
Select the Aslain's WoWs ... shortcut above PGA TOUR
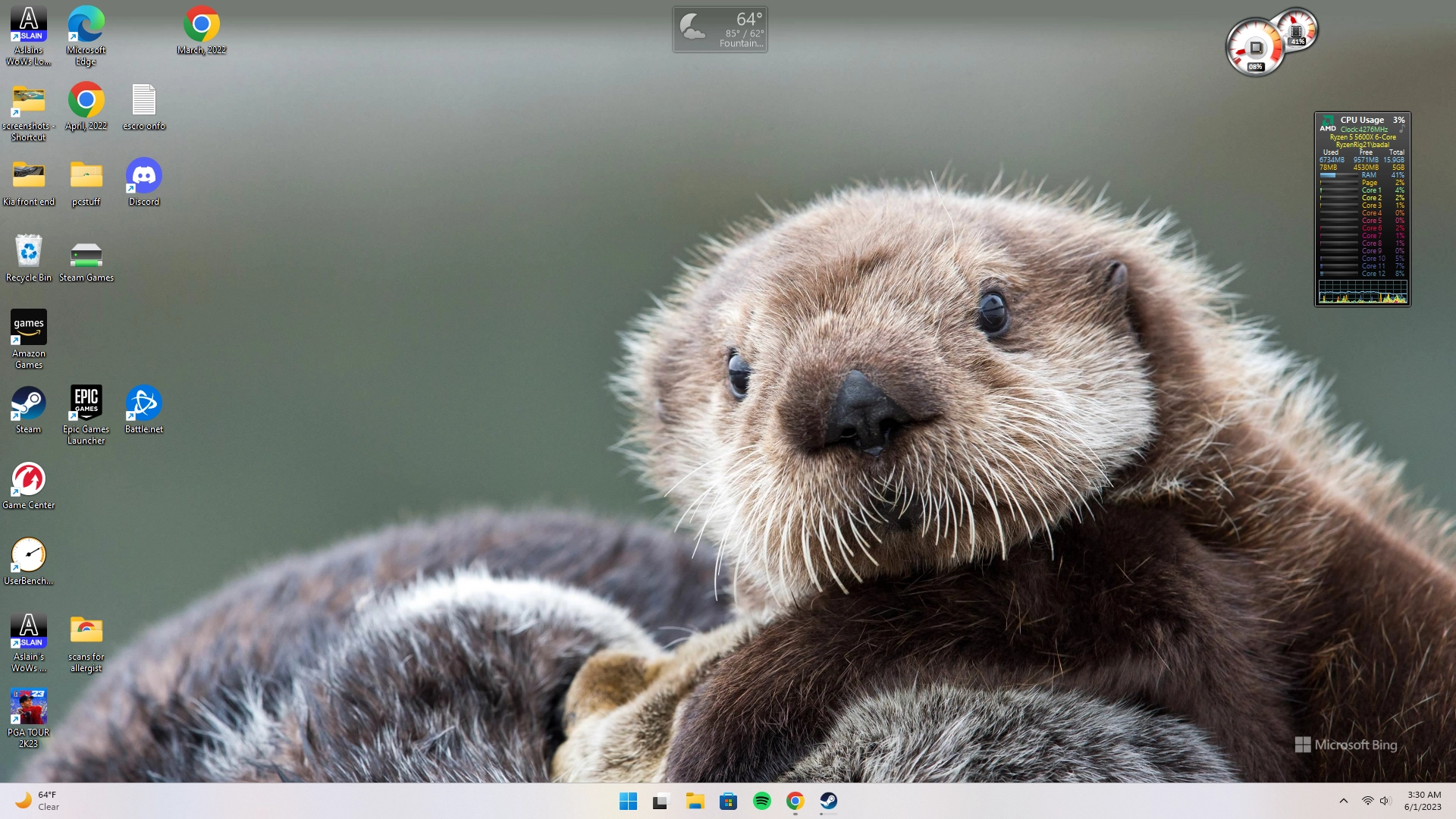click(x=29, y=642)
